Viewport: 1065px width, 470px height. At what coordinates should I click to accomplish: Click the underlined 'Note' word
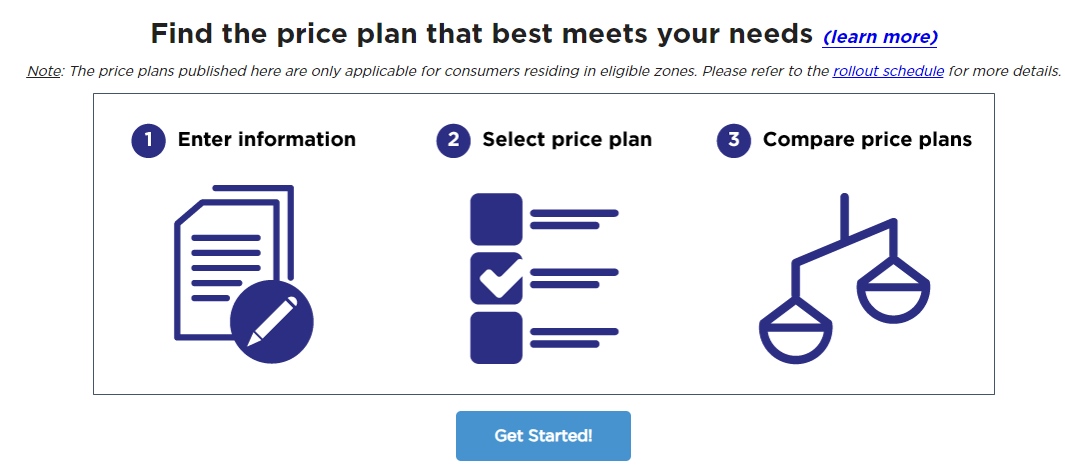pos(43,72)
